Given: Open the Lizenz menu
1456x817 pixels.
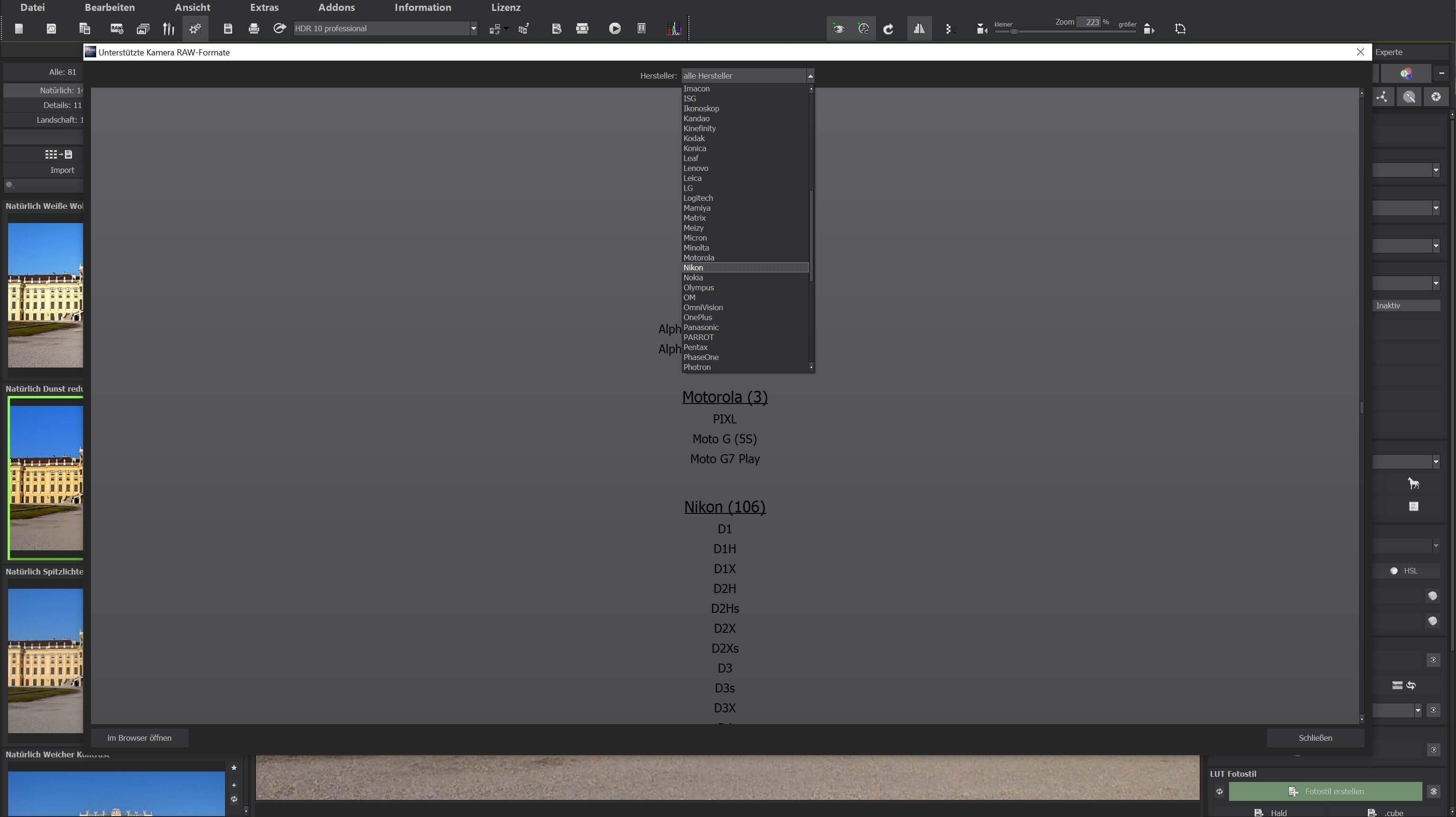Looking at the screenshot, I should pyautogui.click(x=506, y=8).
